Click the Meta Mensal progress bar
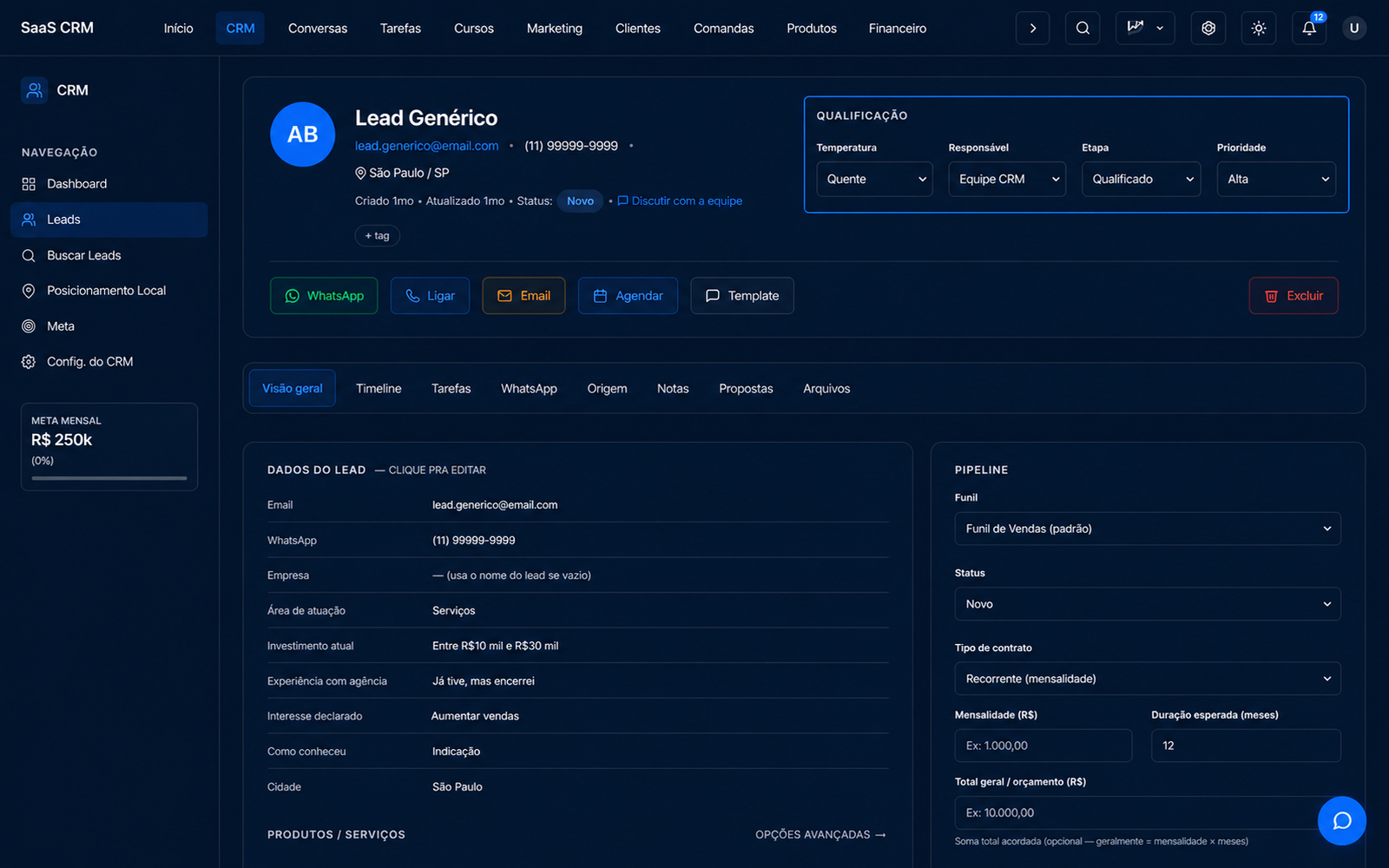The width and height of the screenshot is (1389, 868). tap(109, 478)
